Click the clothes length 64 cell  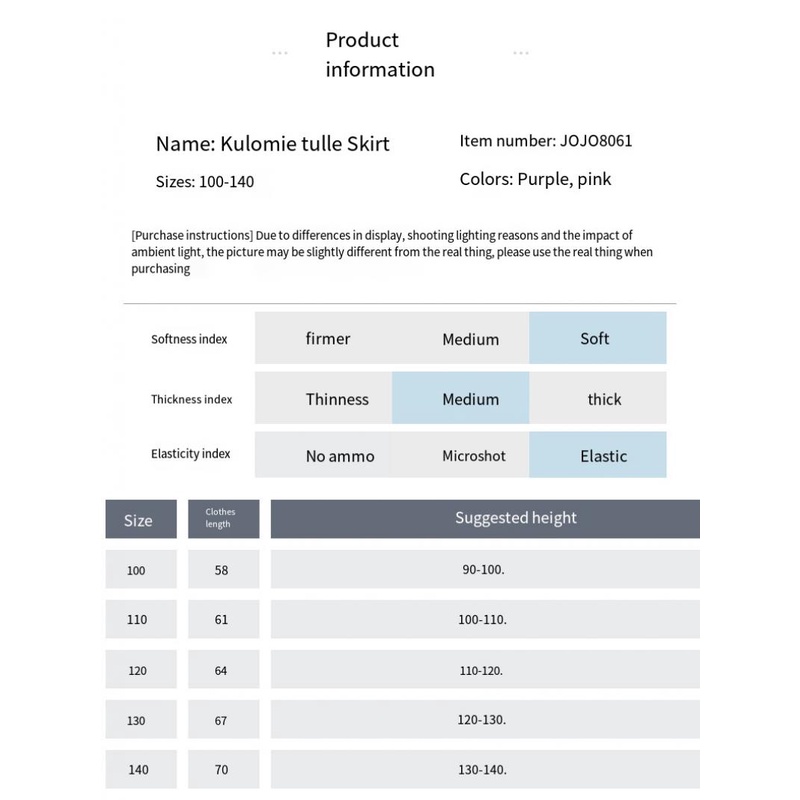pos(223,670)
